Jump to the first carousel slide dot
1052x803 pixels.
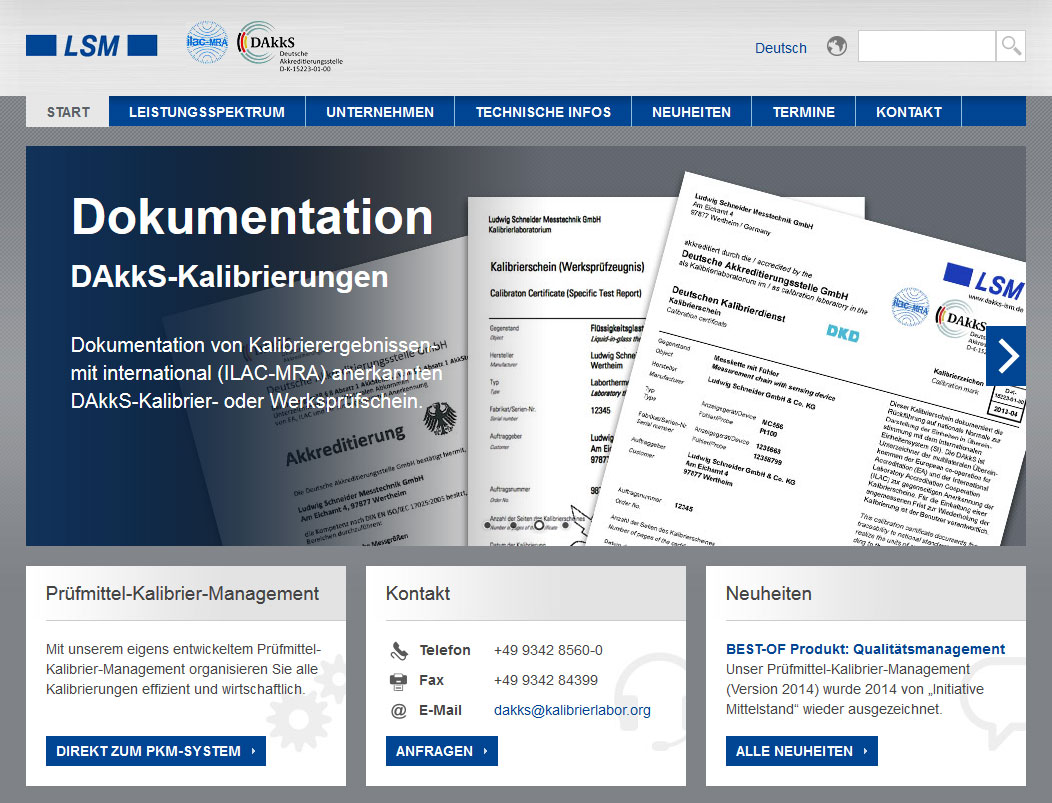pos(487,525)
